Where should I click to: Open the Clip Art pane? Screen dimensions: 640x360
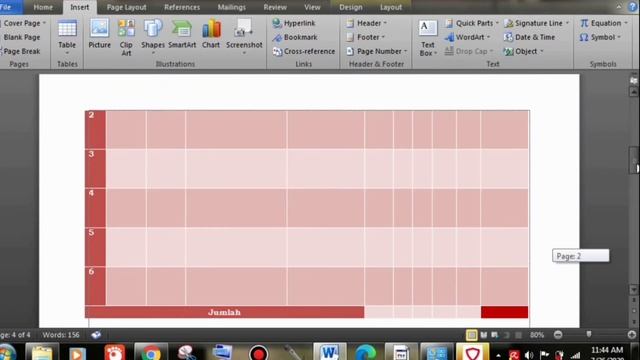coord(126,38)
